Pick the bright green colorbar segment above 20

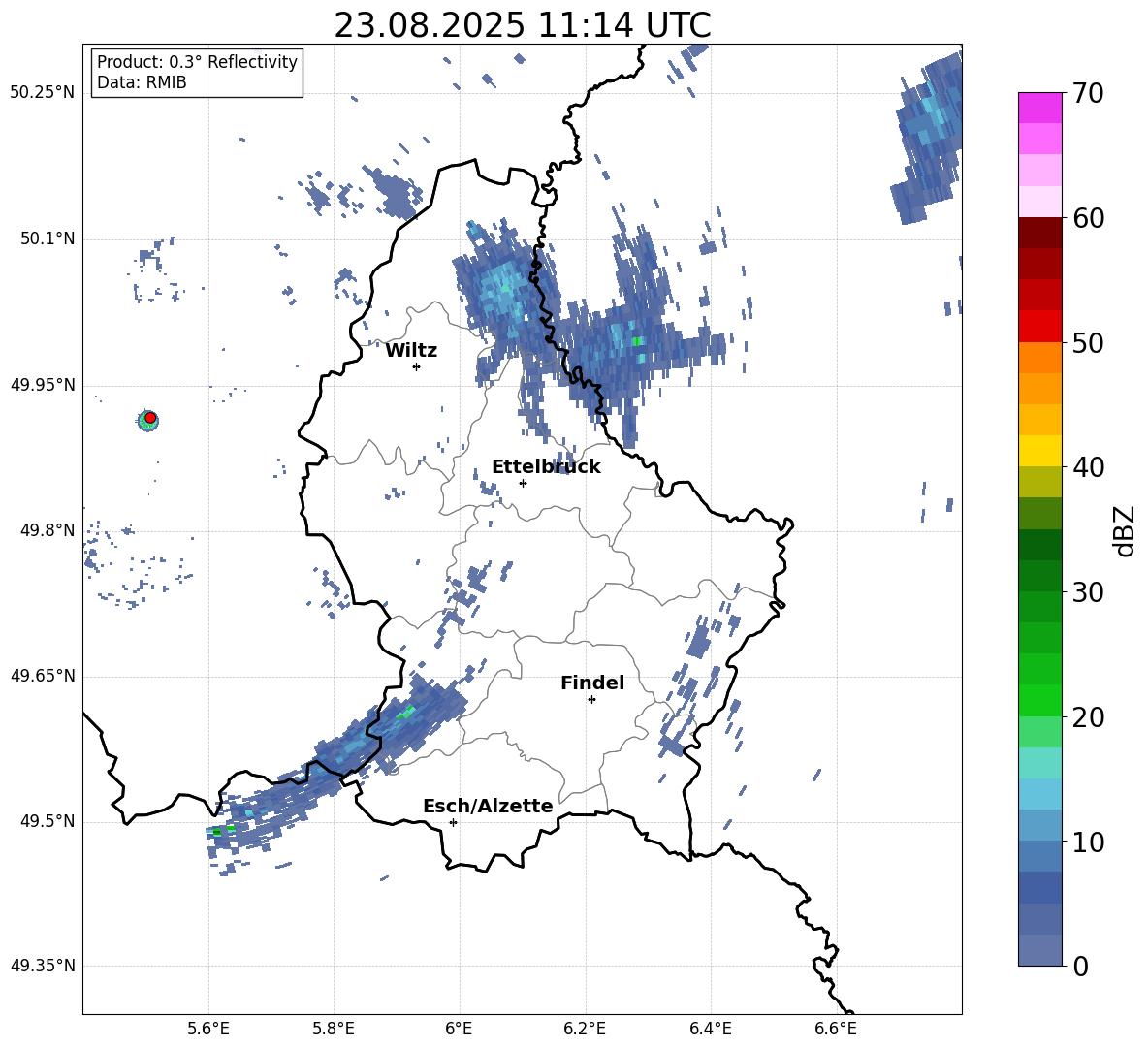1040,700
